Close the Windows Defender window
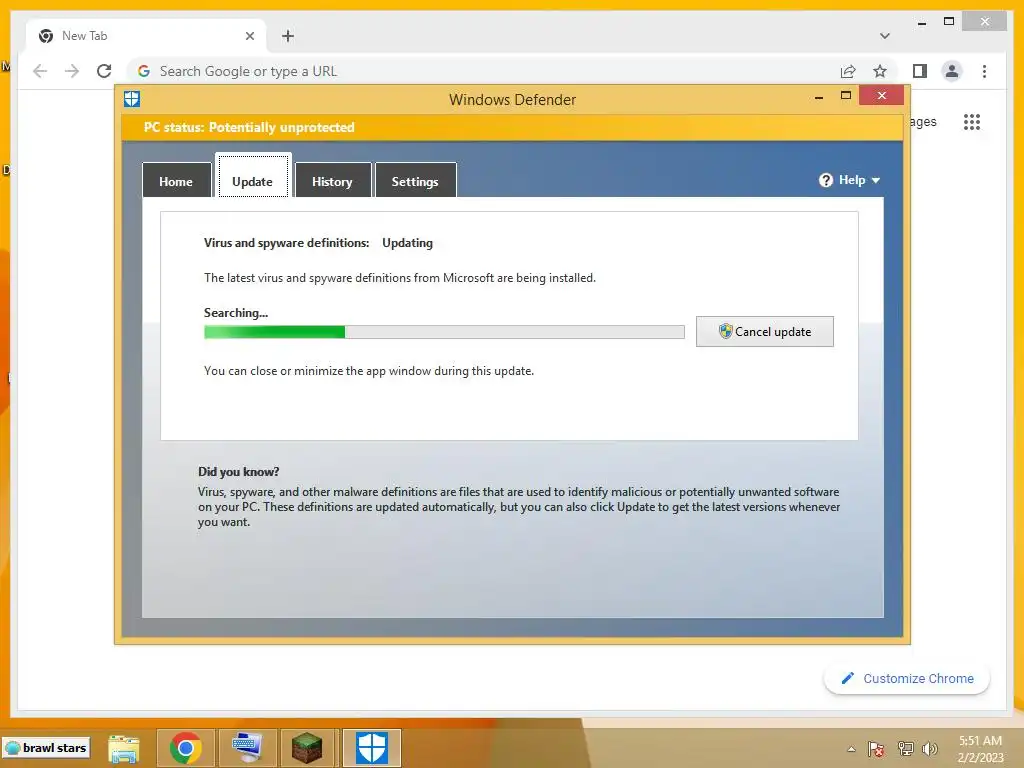The height and width of the screenshot is (768, 1024). (882, 96)
